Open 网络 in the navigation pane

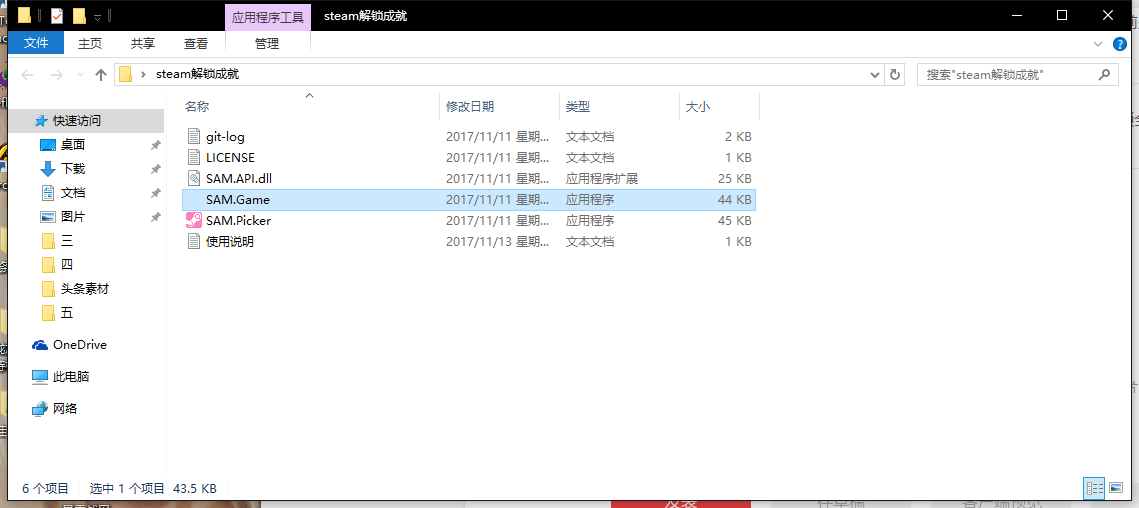click(x=55, y=408)
